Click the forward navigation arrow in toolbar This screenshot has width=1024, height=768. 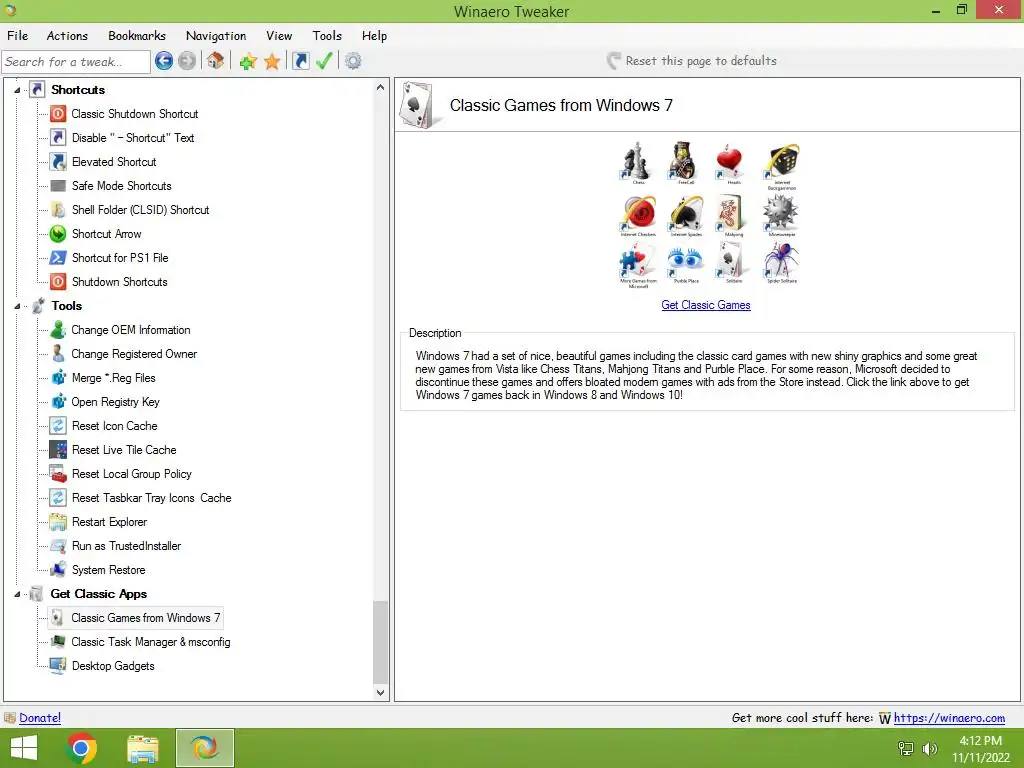[187, 61]
